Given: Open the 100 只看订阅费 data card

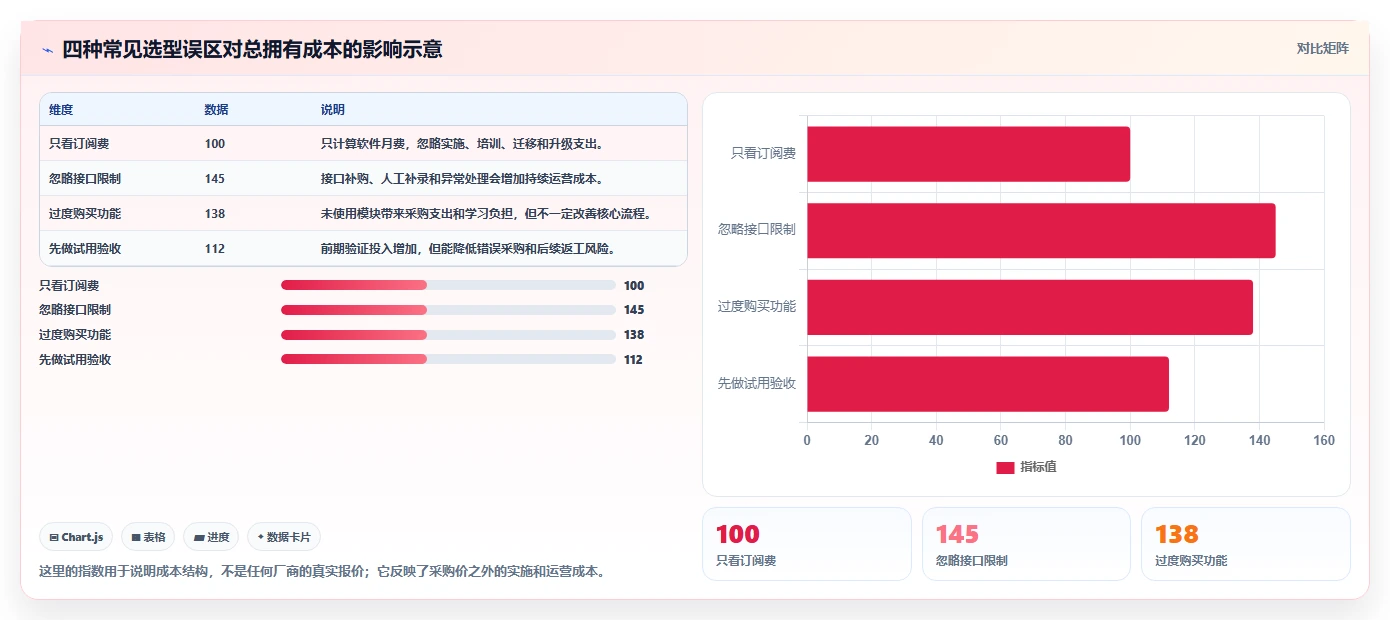Looking at the screenshot, I should [807, 544].
